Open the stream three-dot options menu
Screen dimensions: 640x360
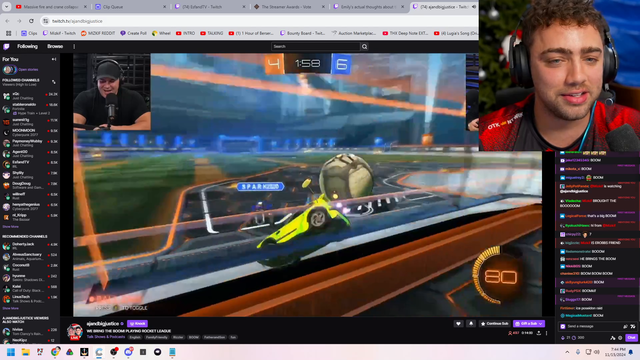[x=547, y=333]
